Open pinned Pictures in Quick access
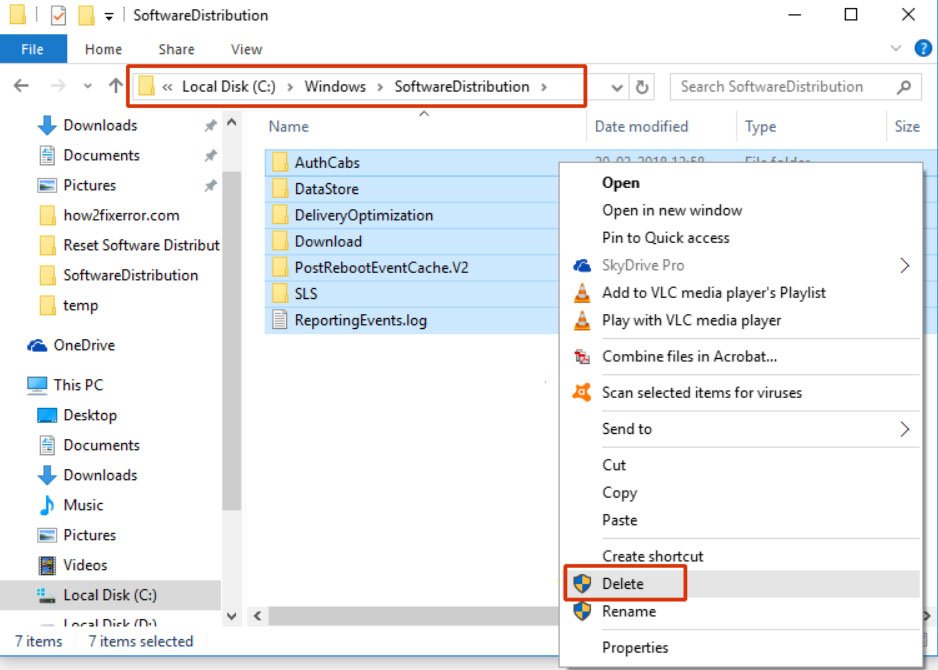Viewport: 938px width, 670px height. [x=90, y=185]
